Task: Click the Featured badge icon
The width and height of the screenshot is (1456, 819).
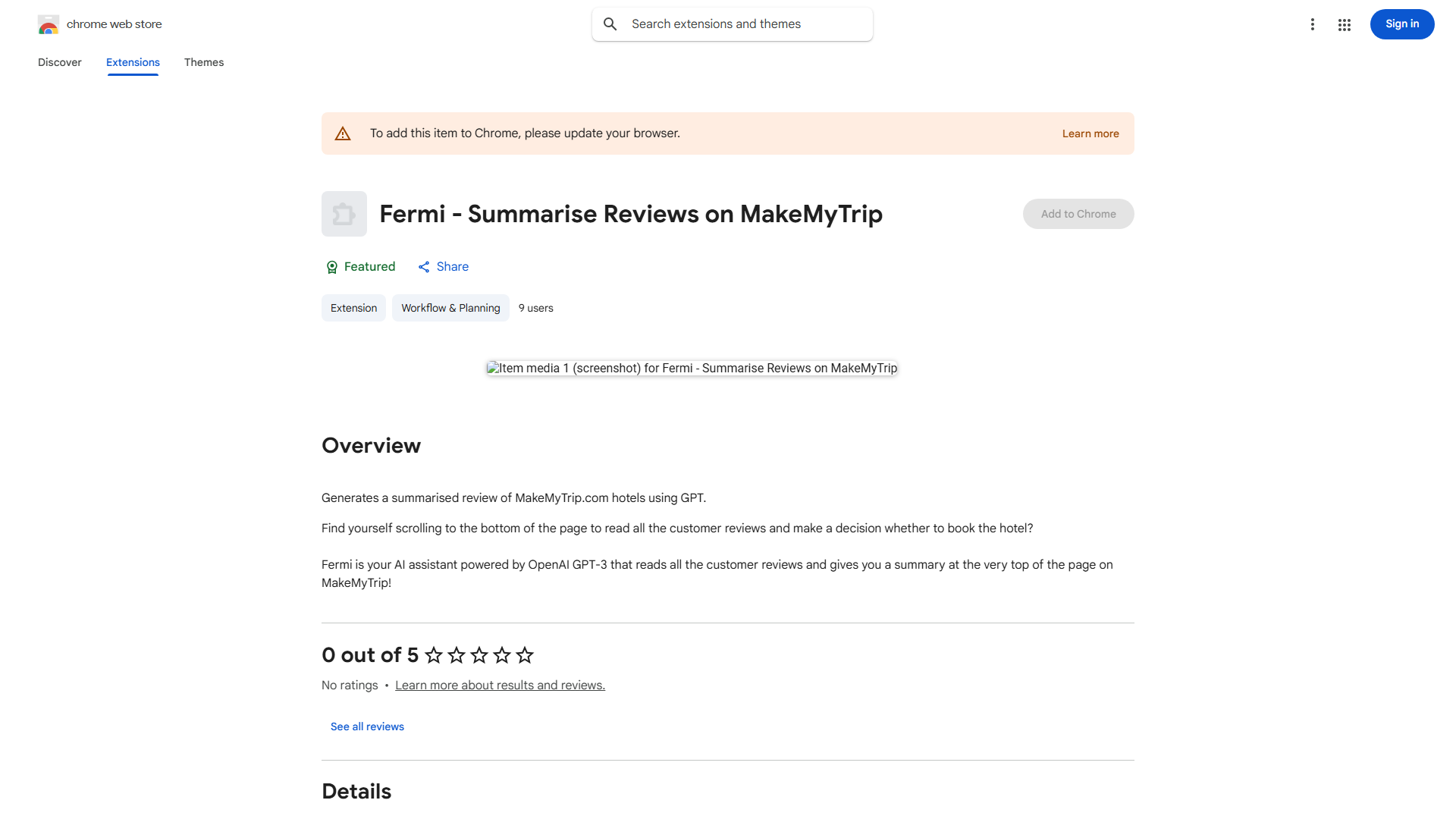Action: tap(332, 267)
